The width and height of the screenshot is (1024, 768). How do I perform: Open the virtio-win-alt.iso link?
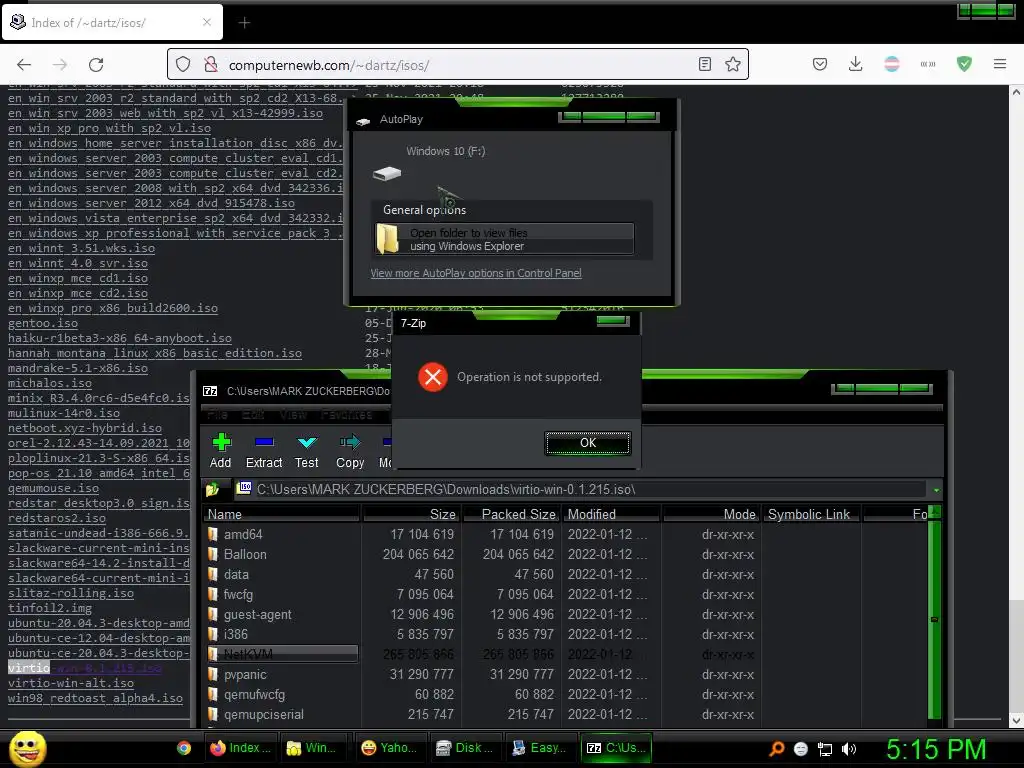pyautogui.click(x=71, y=683)
